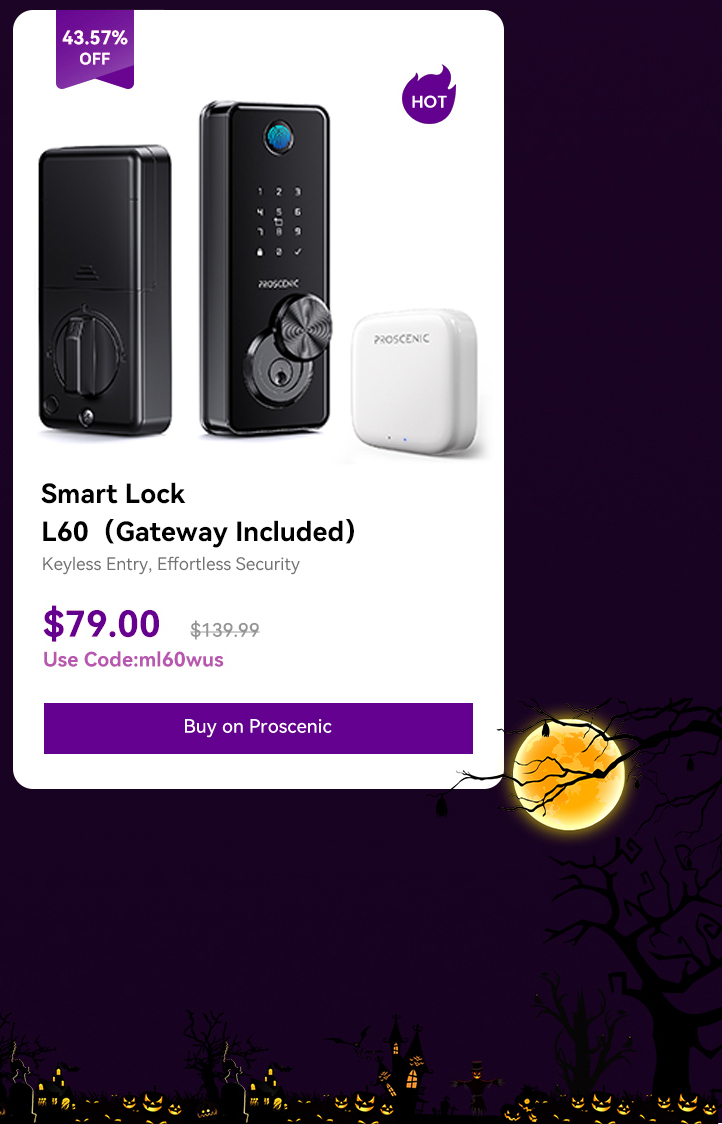This screenshot has width=722, height=1124.
Task: Click the 43.57% OFF discount ribbon
Action: click(95, 49)
